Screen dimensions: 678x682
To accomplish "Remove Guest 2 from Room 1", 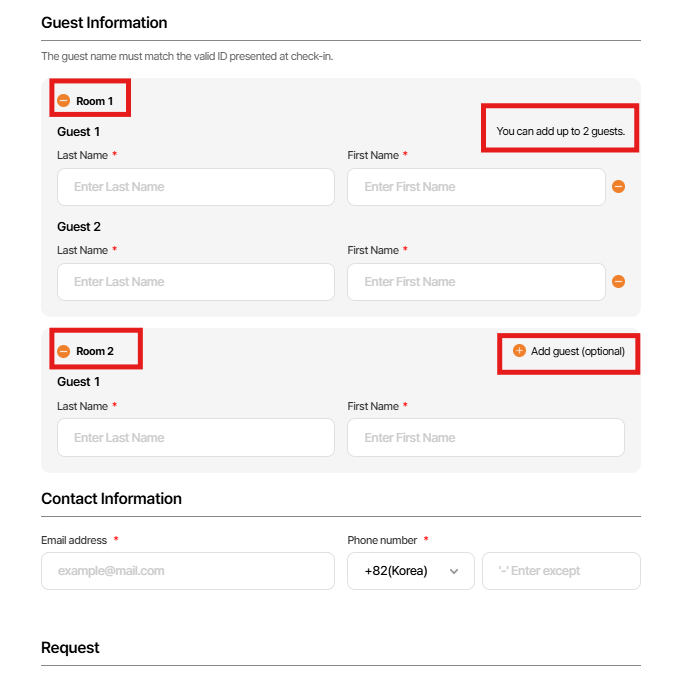I will [x=618, y=282].
